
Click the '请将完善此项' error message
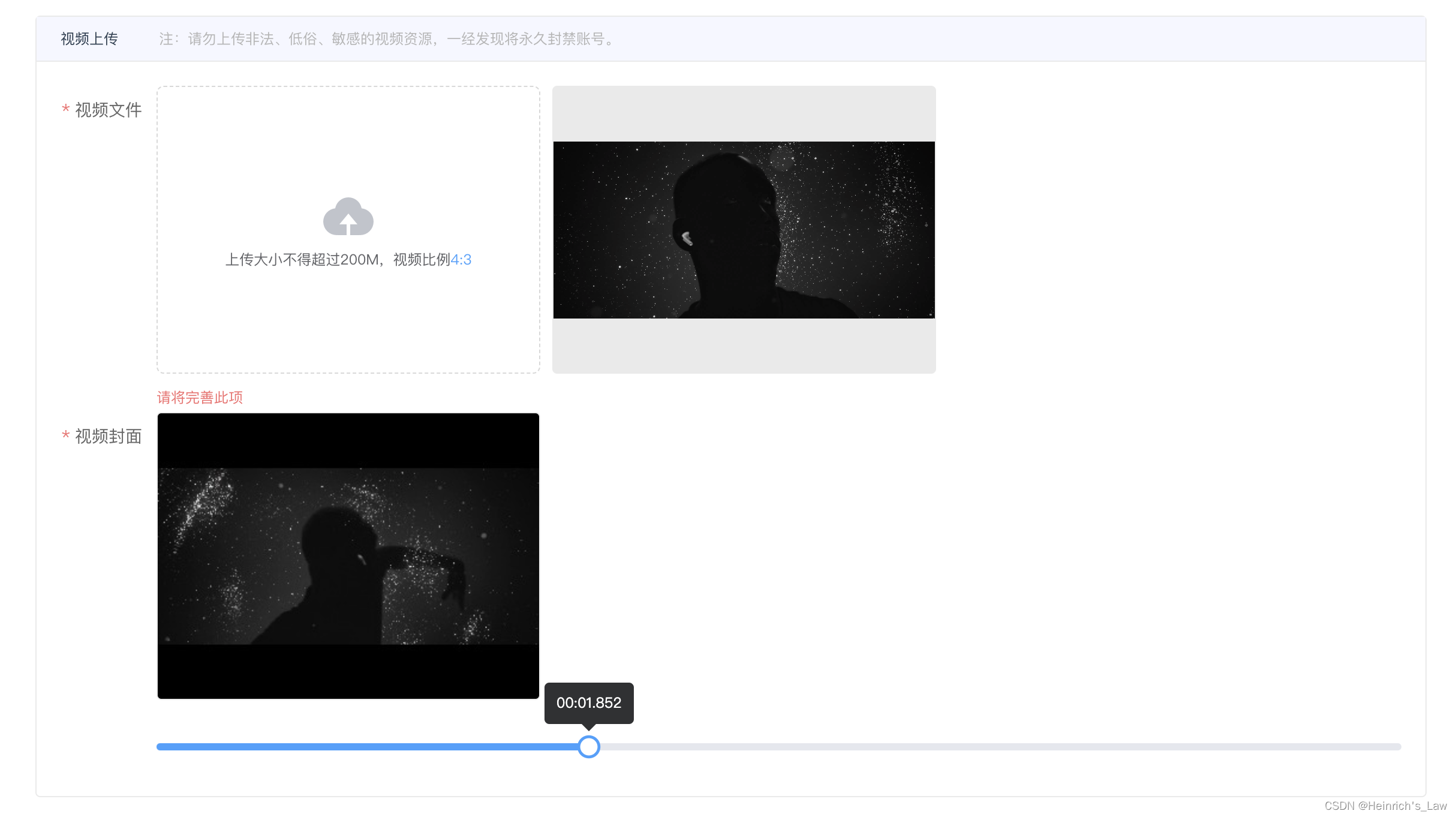click(198, 397)
